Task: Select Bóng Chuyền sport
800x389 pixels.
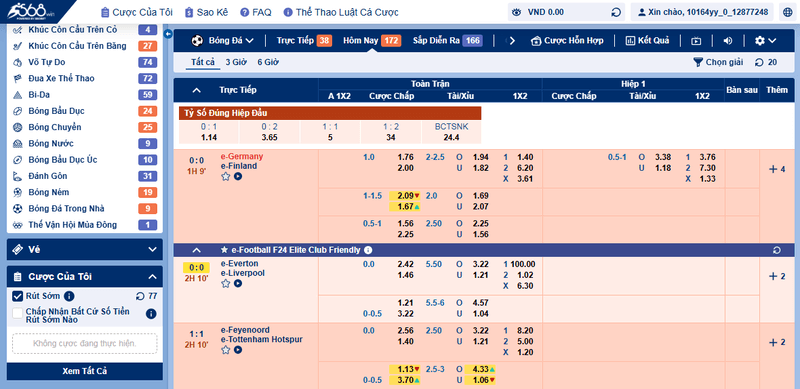Action: pos(85,127)
